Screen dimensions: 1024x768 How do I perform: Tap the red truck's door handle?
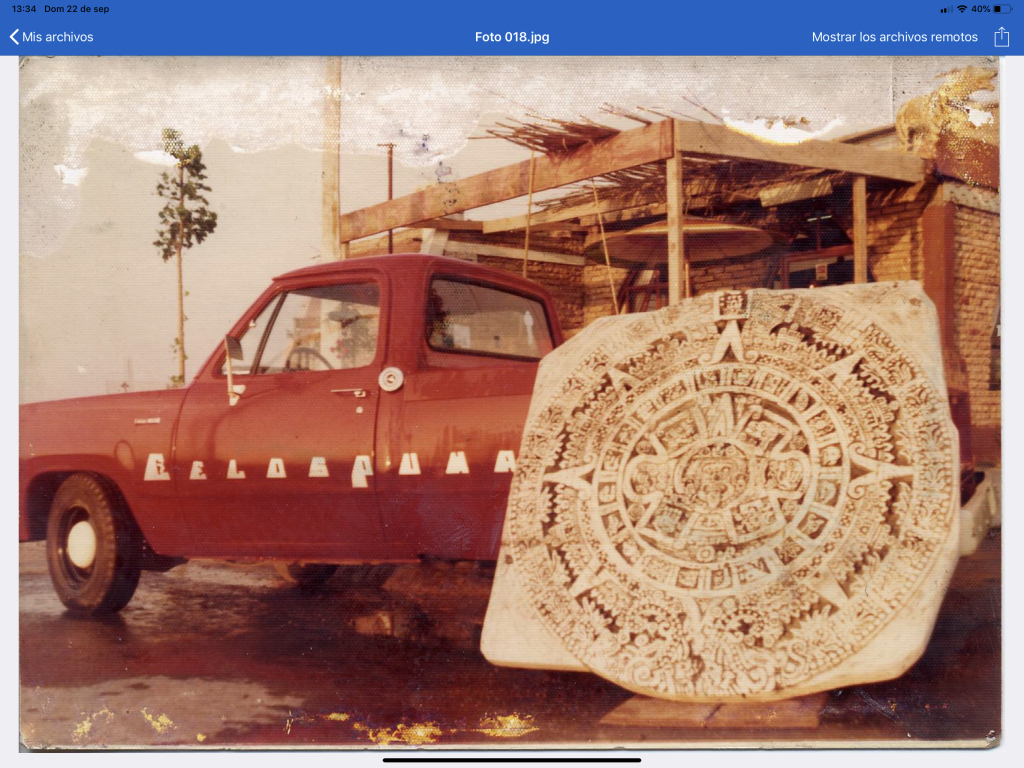(x=352, y=393)
